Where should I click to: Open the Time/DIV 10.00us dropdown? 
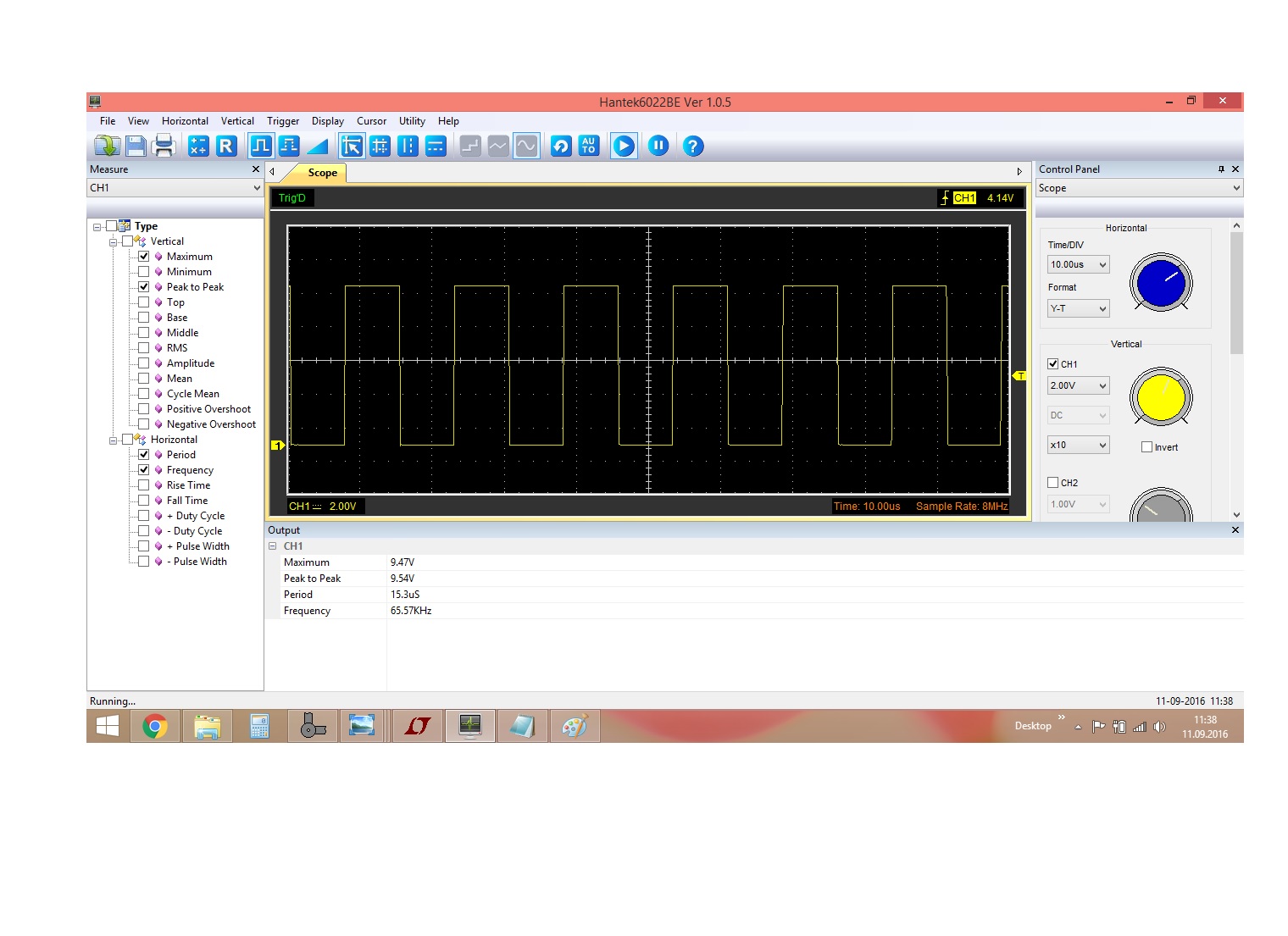[x=1078, y=265]
